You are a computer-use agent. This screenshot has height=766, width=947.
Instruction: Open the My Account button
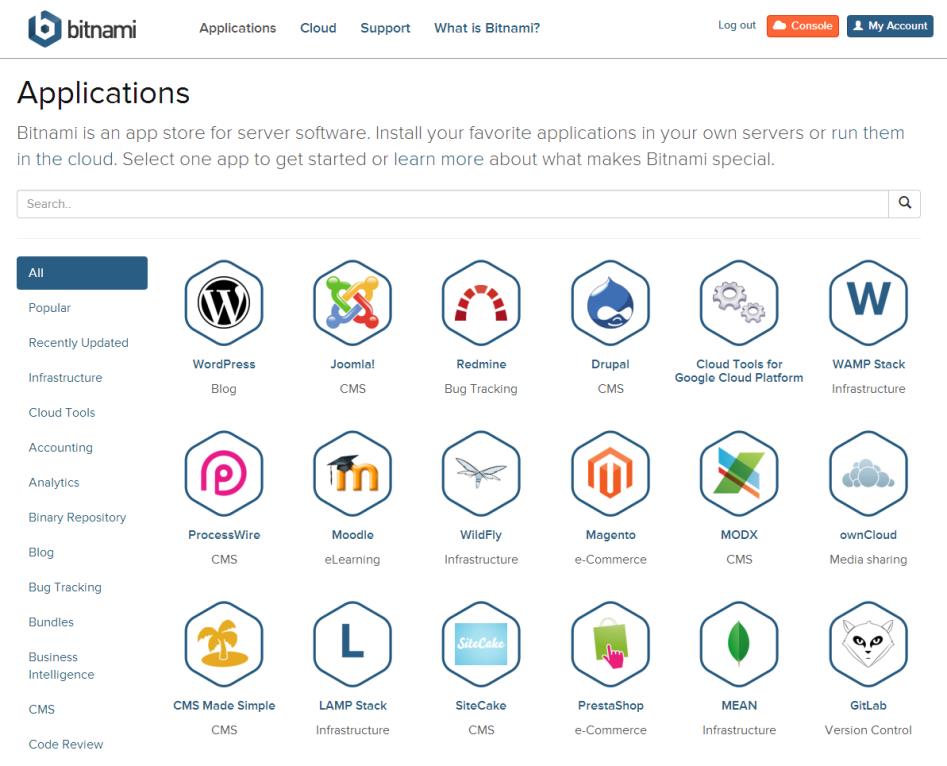pyautogui.click(x=890, y=26)
